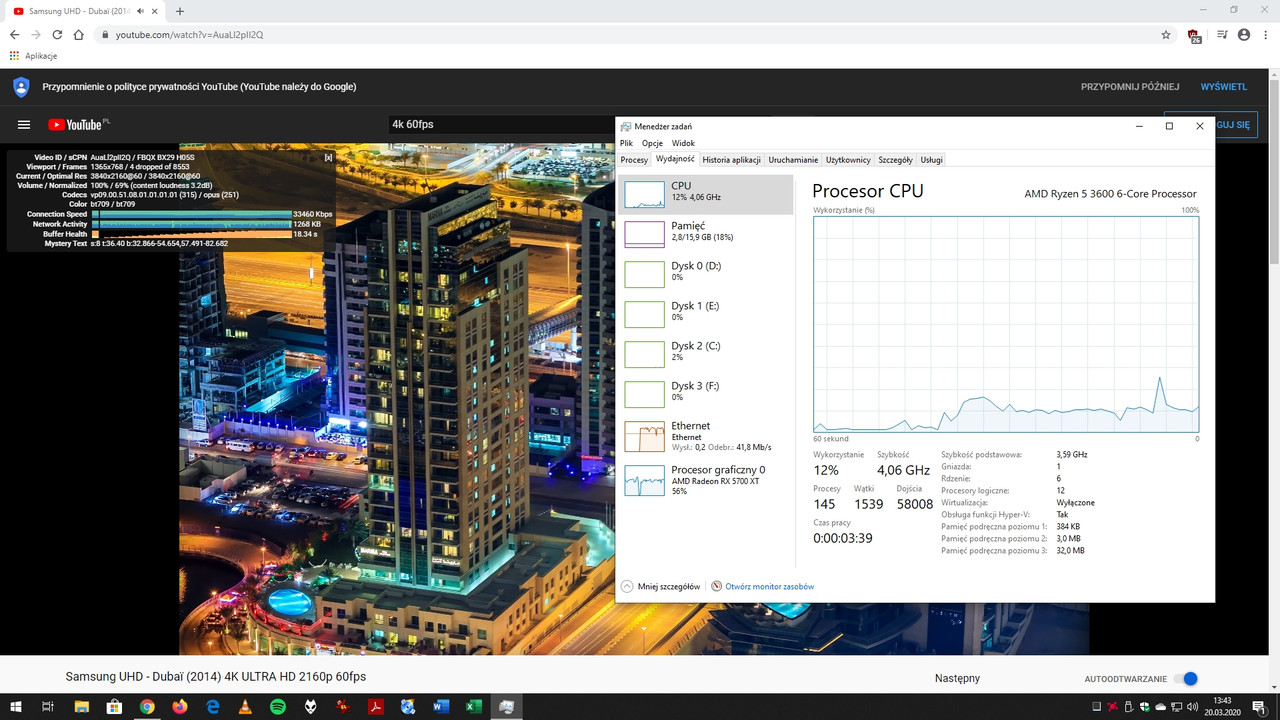The height and width of the screenshot is (720, 1280).
Task: Switch to the Usługi tab
Action: 931,160
